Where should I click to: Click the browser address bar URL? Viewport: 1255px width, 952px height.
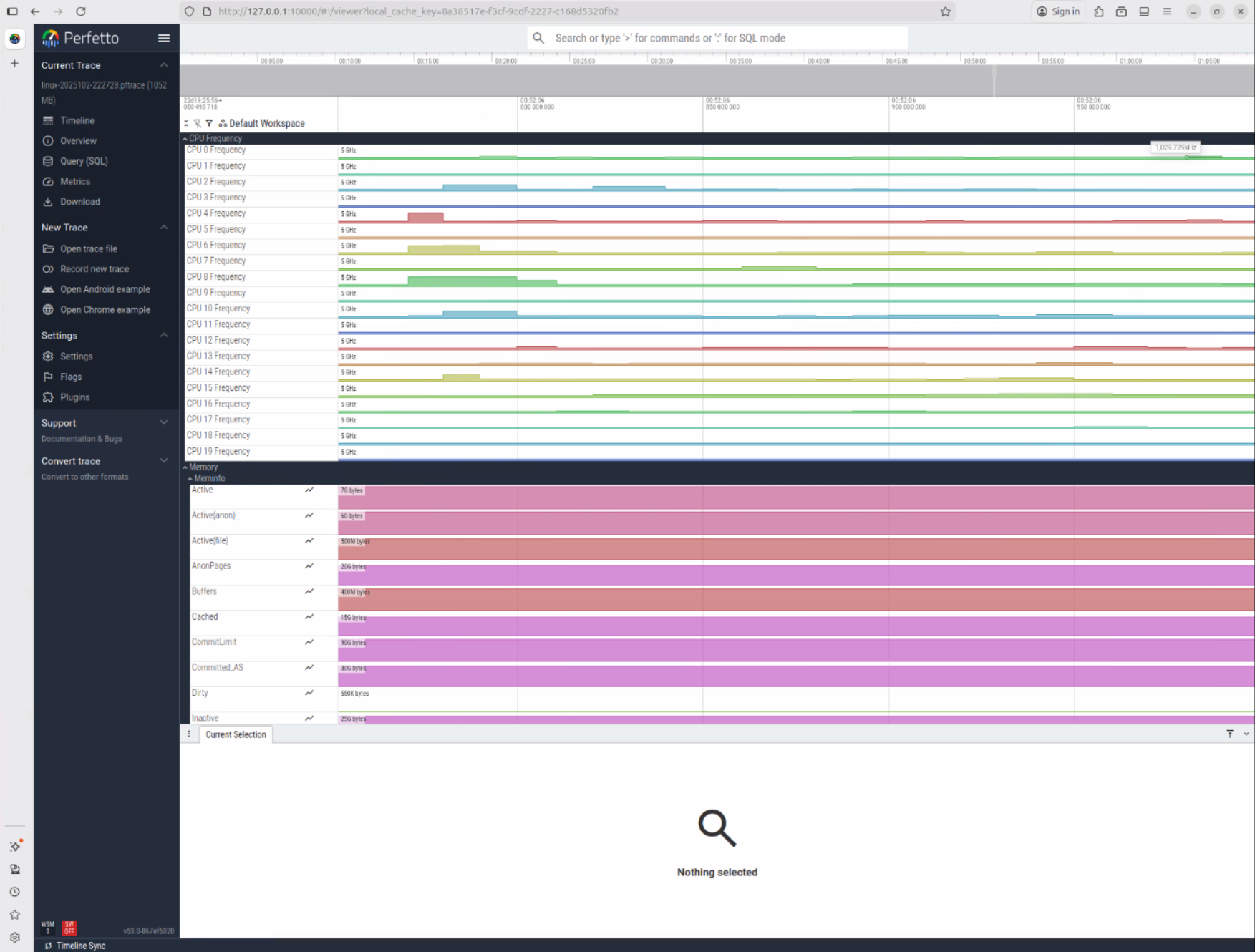click(418, 11)
